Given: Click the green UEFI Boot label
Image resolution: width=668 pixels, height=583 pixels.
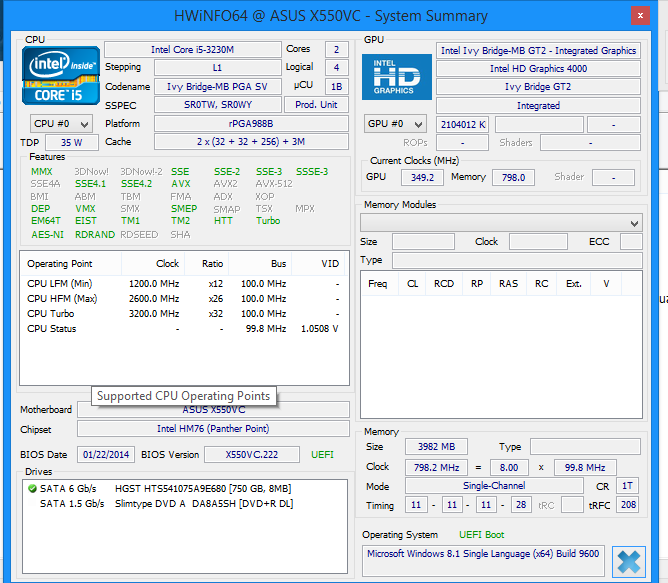Looking at the screenshot, I should 481,535.
